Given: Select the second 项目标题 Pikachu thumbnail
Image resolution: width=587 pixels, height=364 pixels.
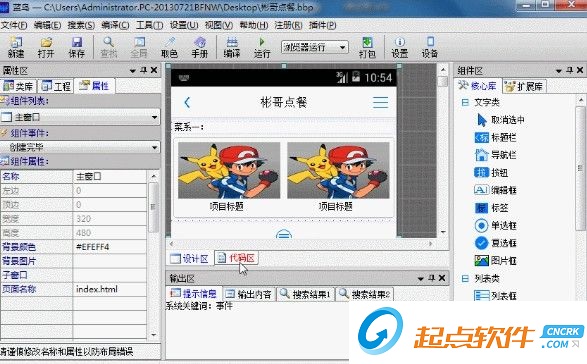Looking at the screenshot, I should pyautogui.click(x=338, y=170).
